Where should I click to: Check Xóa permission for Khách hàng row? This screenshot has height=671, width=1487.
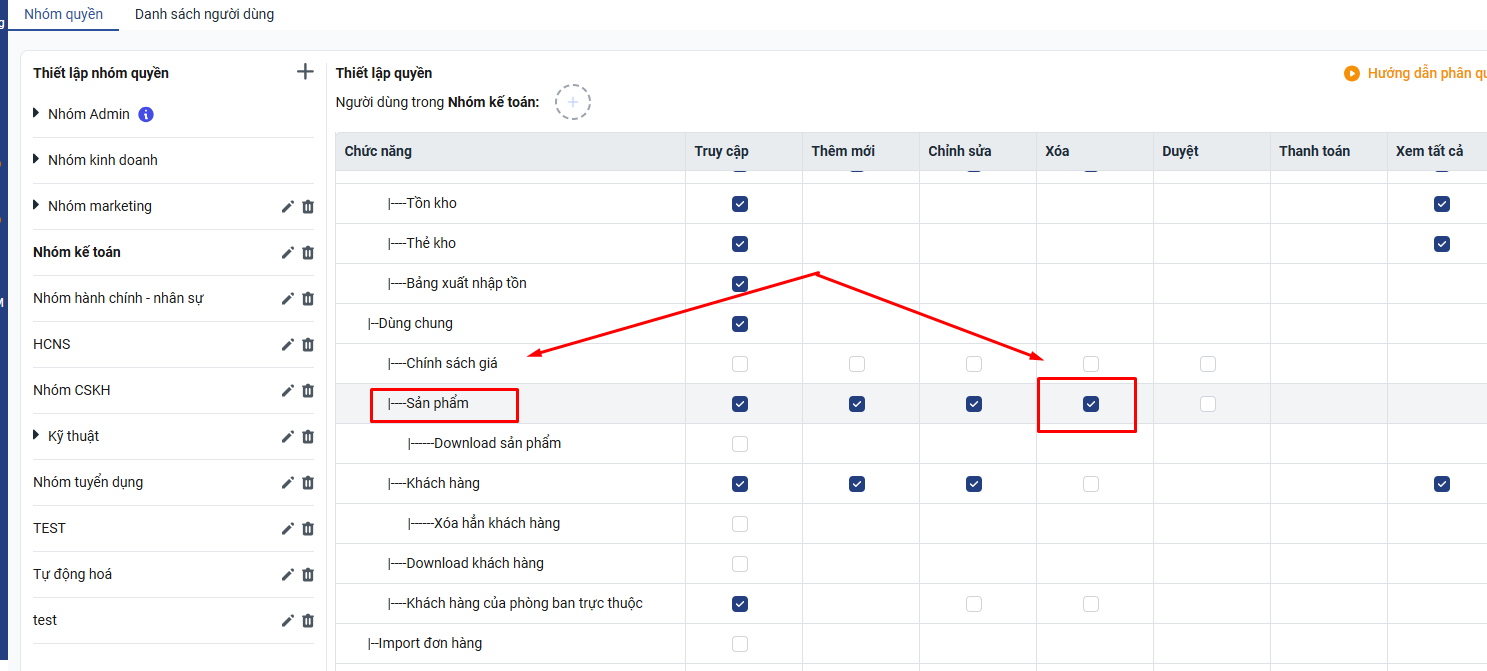tap(1091, 484)
